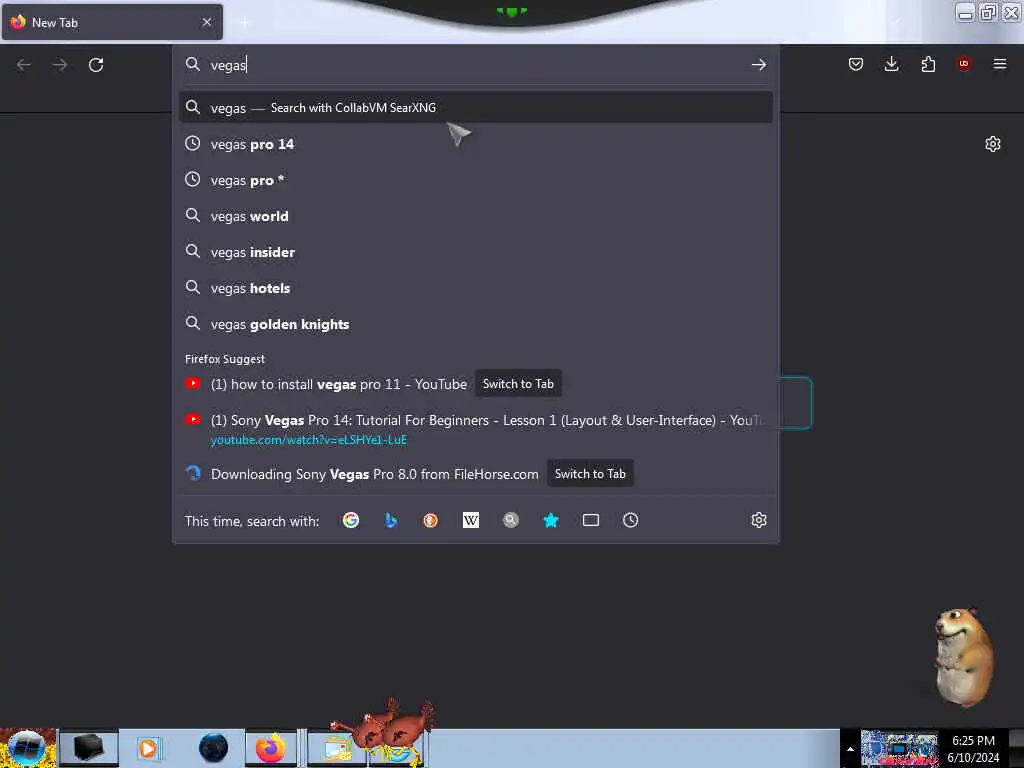Open the Firefox hamburger menu
1024x768 pixels.
pyautogui.click(x=999, y=63)
